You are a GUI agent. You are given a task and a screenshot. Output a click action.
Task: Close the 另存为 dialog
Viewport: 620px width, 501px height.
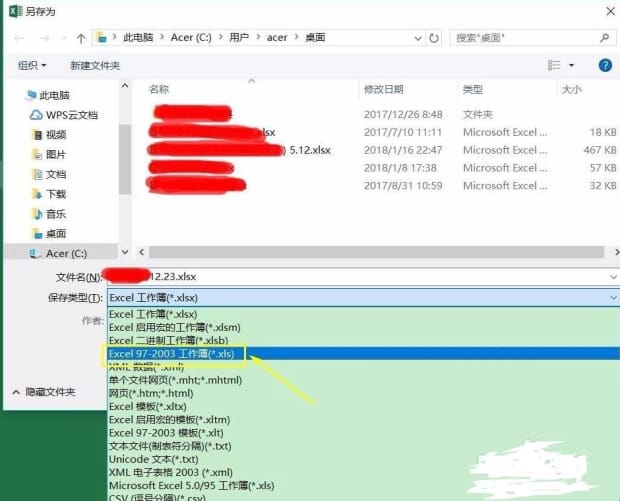coord(611,11)
